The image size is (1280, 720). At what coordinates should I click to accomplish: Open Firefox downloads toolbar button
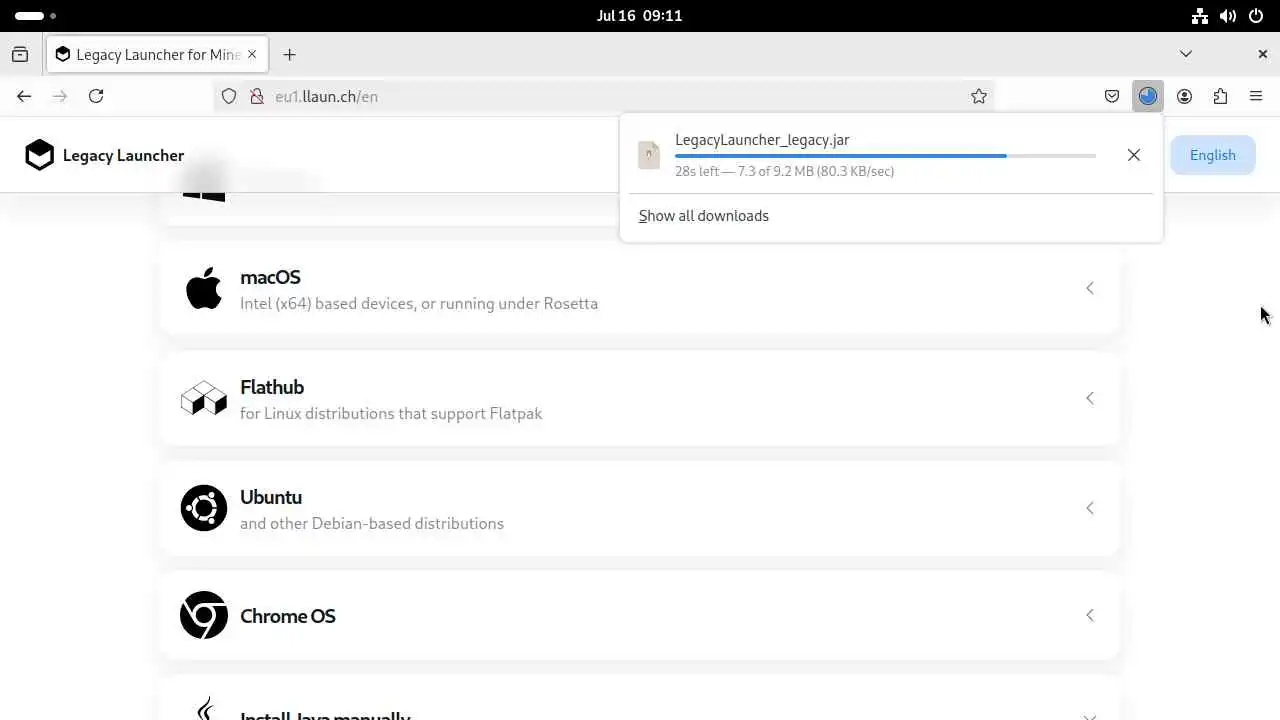[1148, 96]
